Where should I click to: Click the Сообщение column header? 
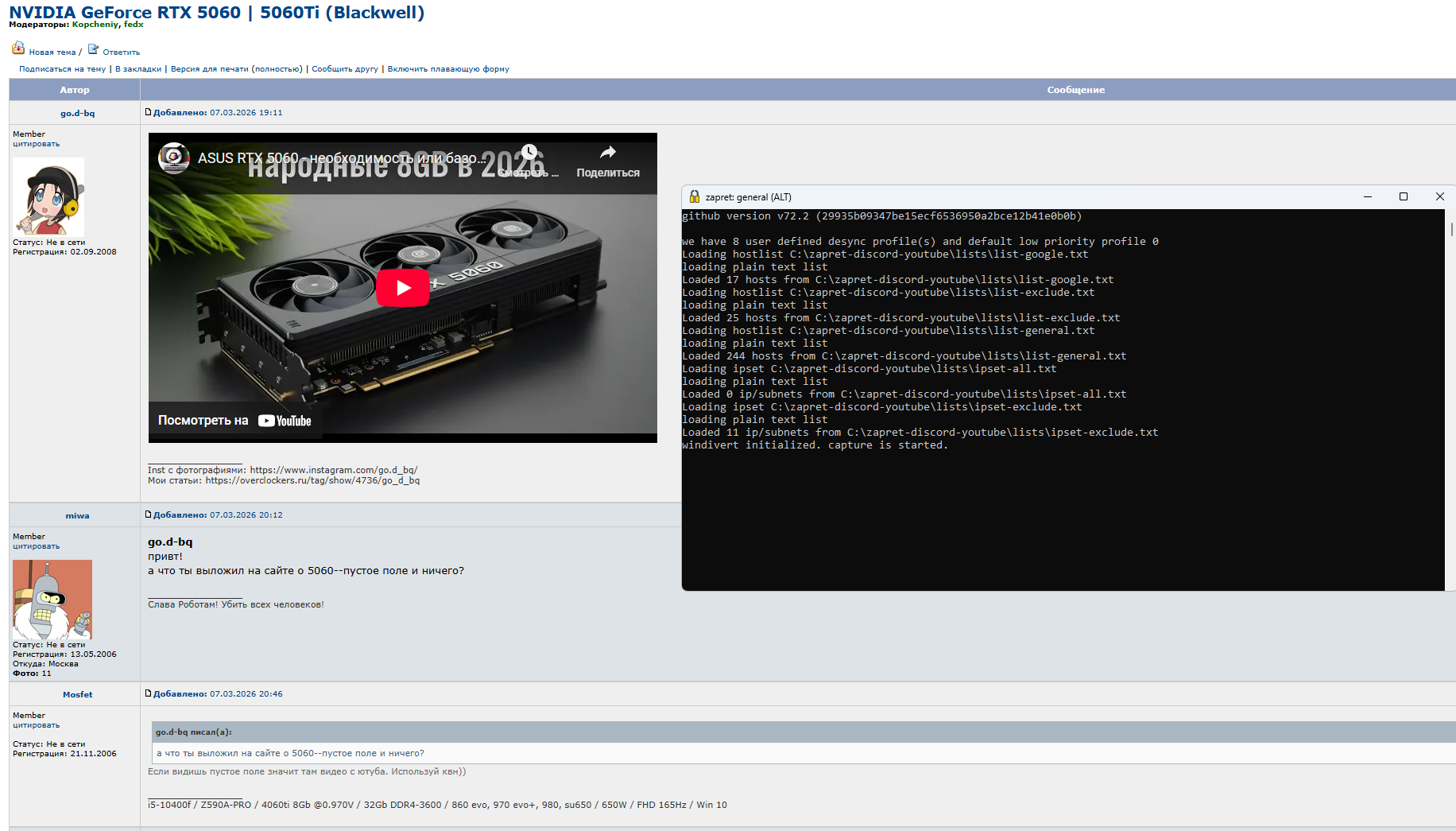pos(1076,90)
